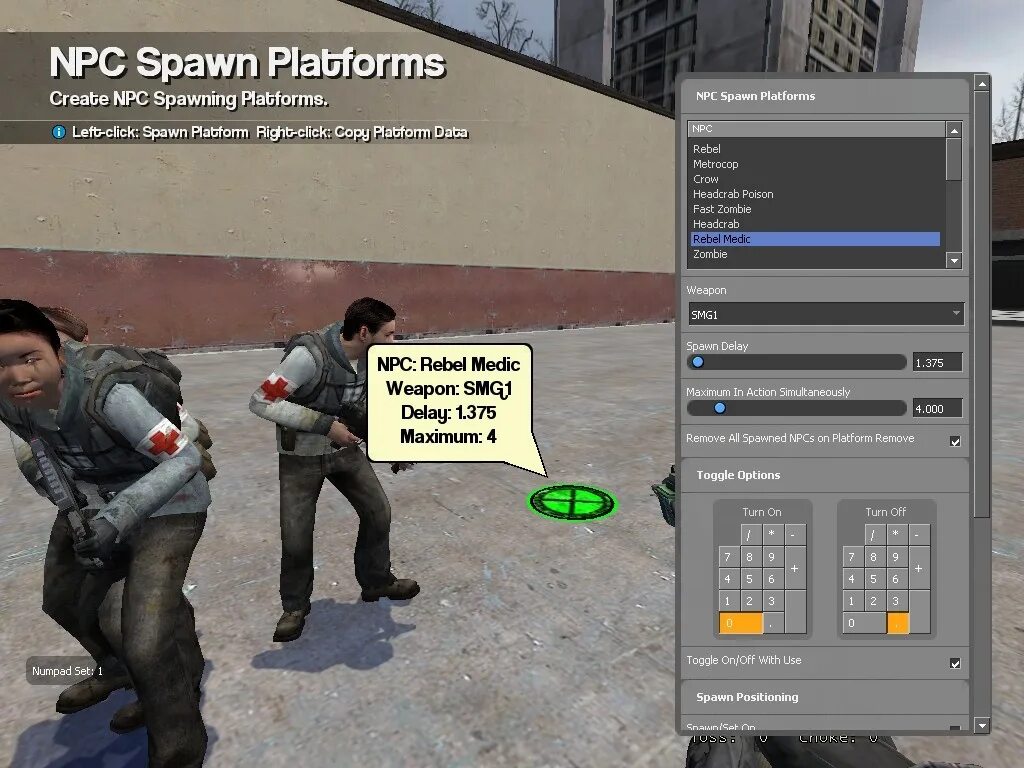Screen dimensions: 1024x768
Task: Click slash key on Turn Off numpad
Action: [874, 535]
